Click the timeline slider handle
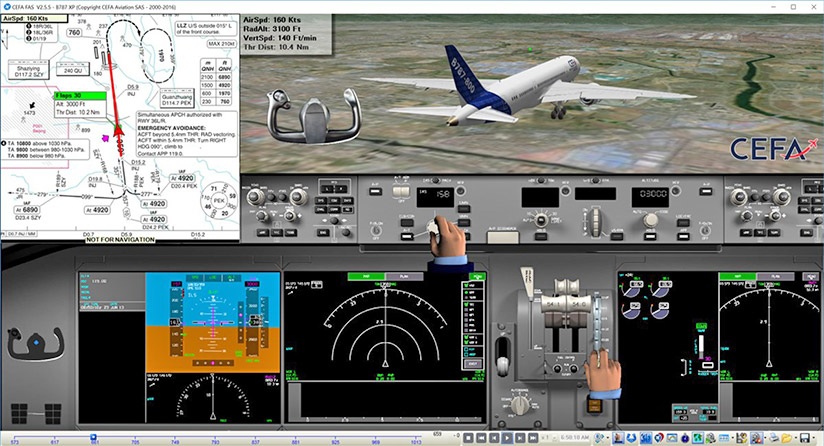Viewport: 824px width, 446px height. click(x=93, y=436)
